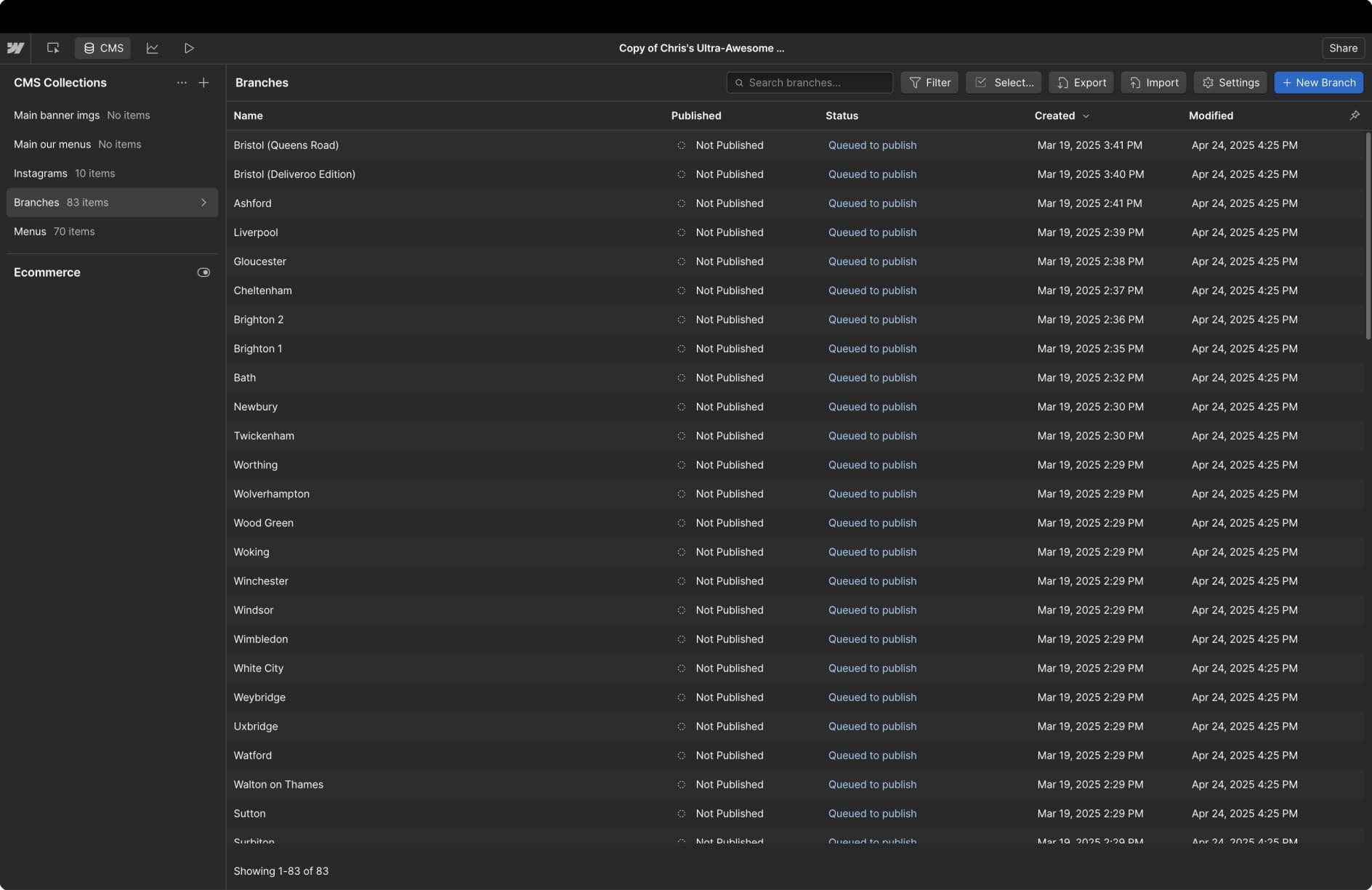Sort by the Name column header
1372x890 pixels.
[x=248, y=116]
